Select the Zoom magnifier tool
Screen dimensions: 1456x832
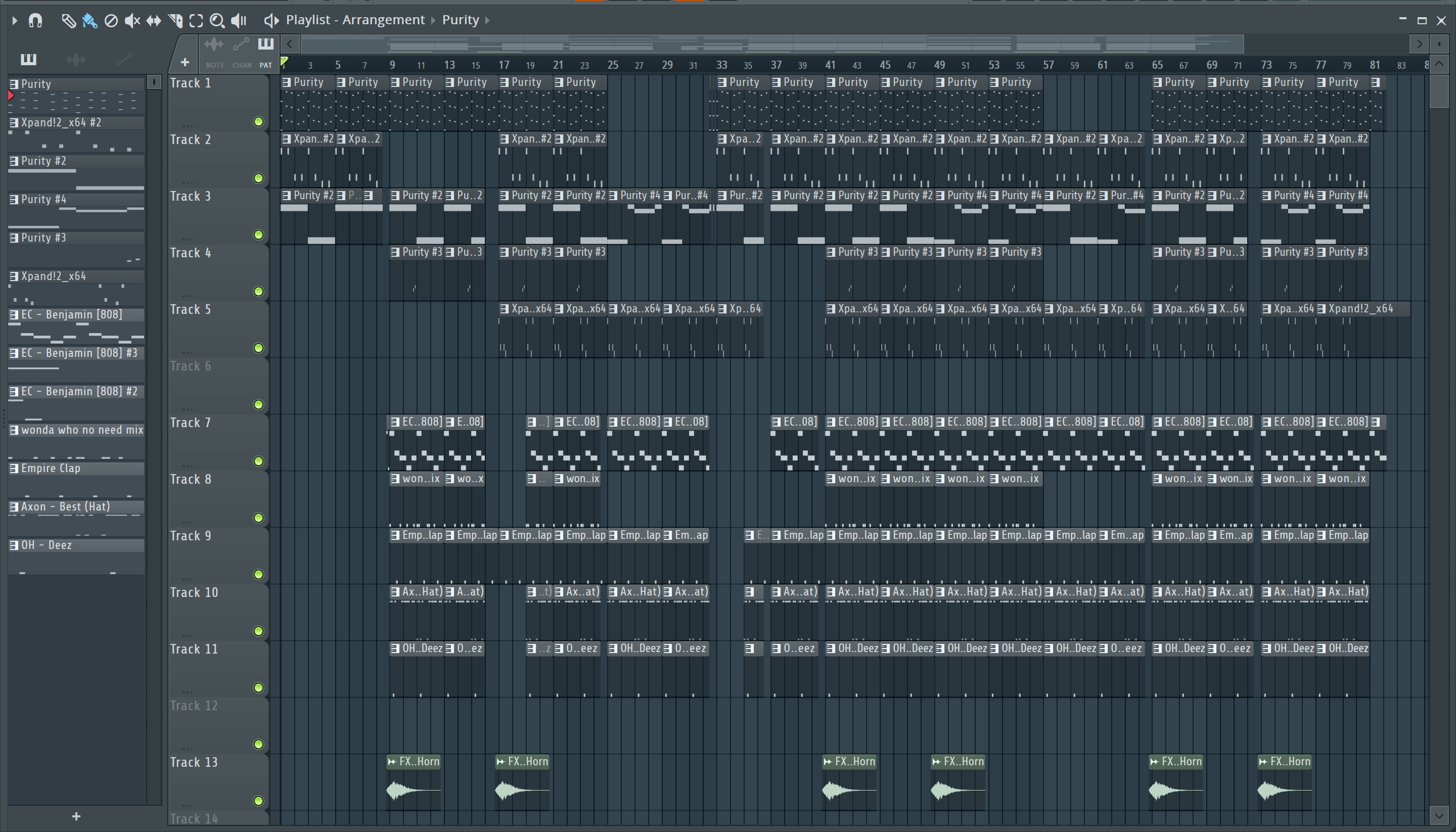(x=217, y=21)
